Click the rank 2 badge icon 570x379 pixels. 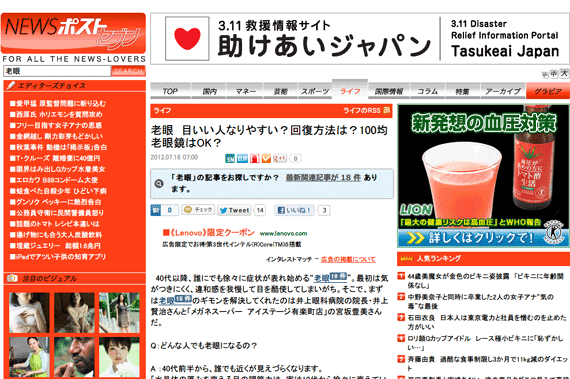click(x=401, y=297)
